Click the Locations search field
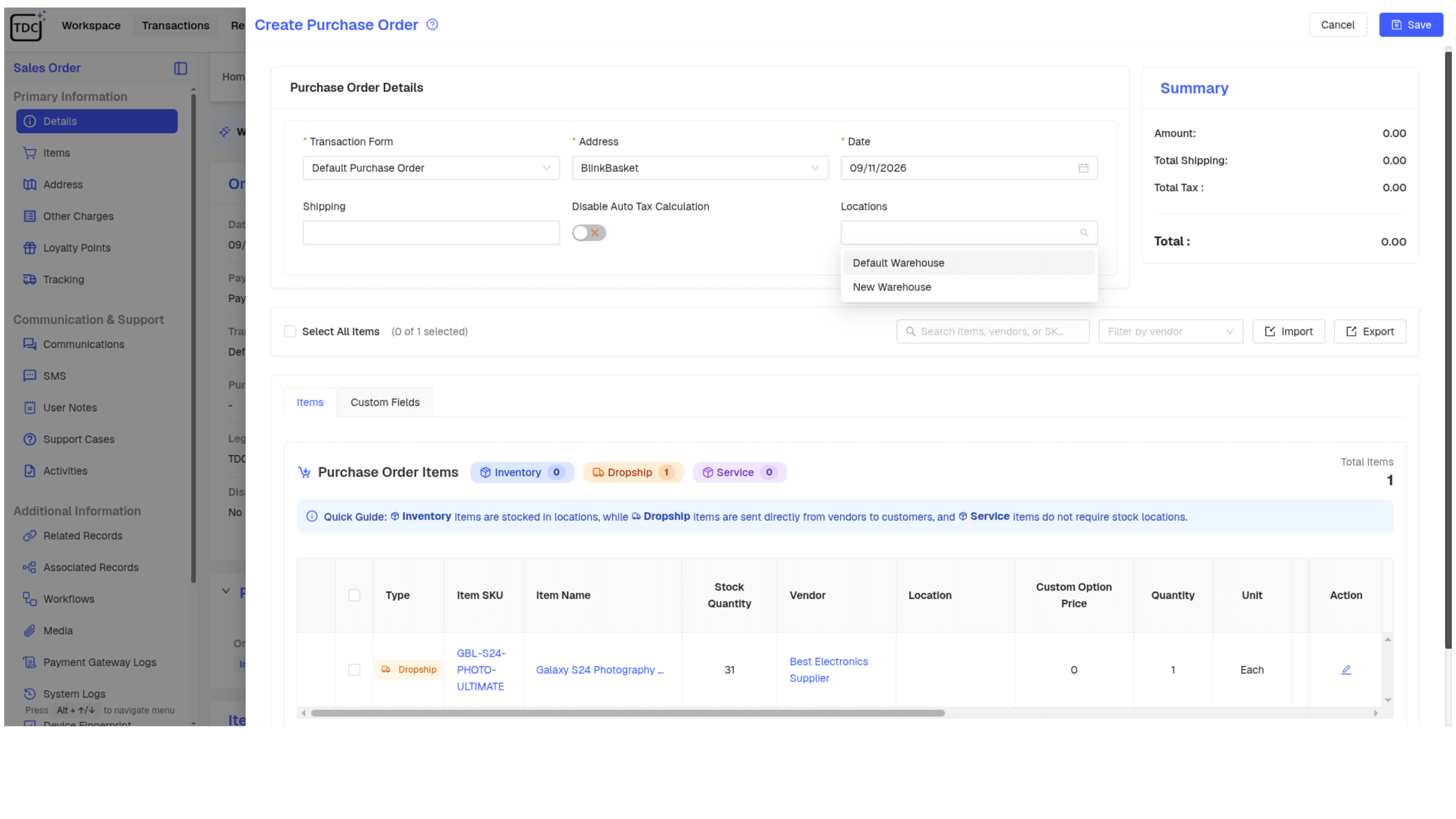The height and width of the screenshot is (819, 1456). (x=969, y=233)
